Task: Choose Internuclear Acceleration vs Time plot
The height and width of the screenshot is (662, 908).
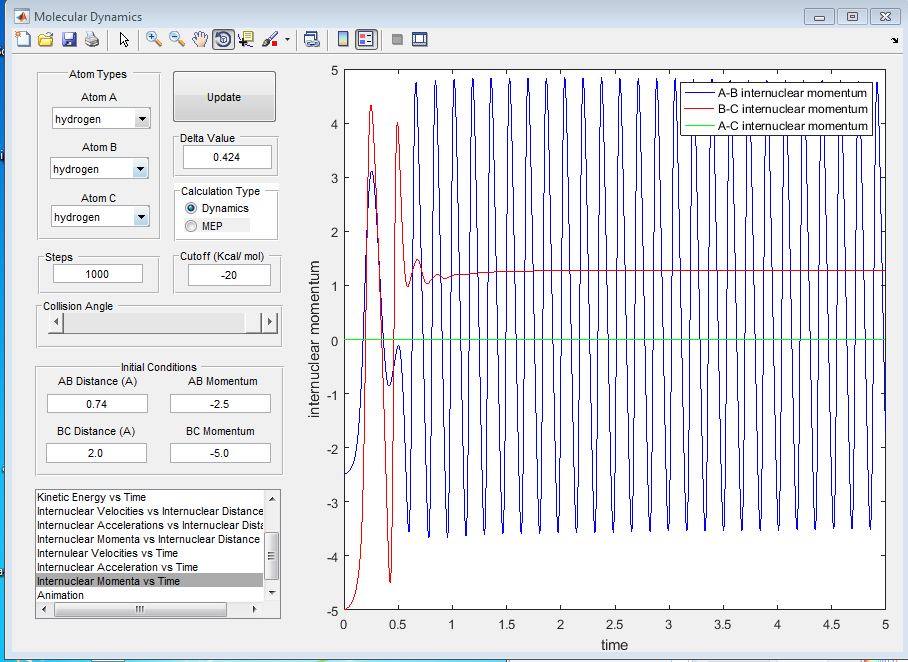Action: (x=117, y=567)
